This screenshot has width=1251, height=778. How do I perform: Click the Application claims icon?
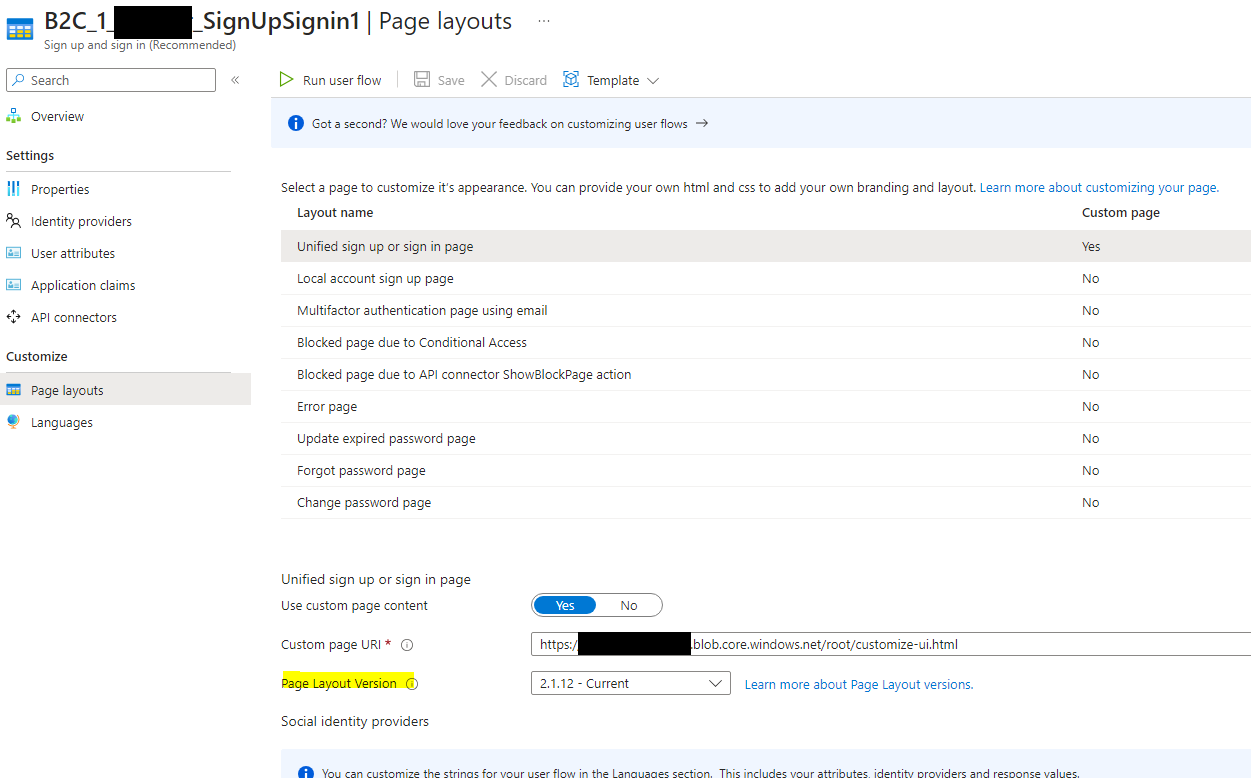pyautogui.click(x=14, y=285)
